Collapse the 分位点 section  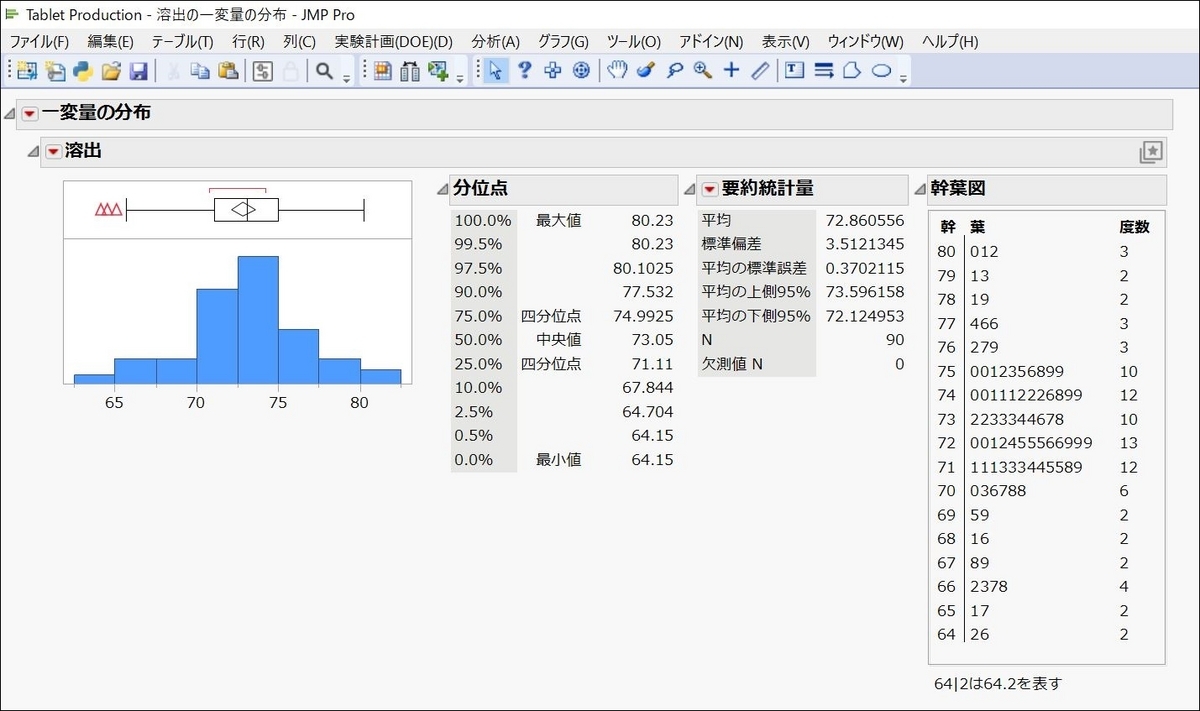pyautogui.click(x=443, y=189)
